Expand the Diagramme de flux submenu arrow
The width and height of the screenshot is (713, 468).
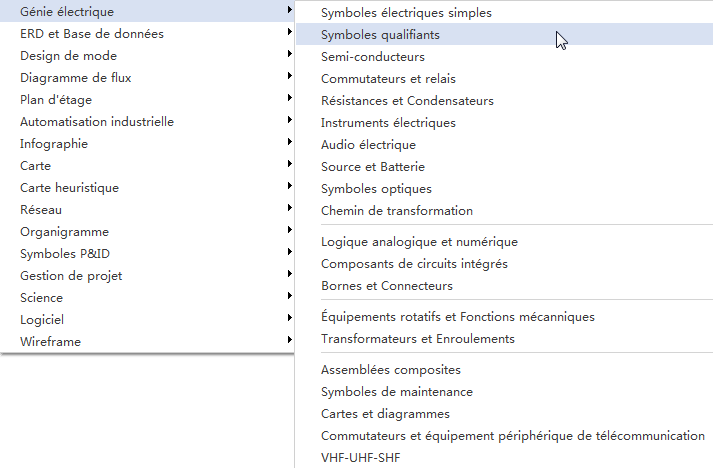(x=289, y=78)
